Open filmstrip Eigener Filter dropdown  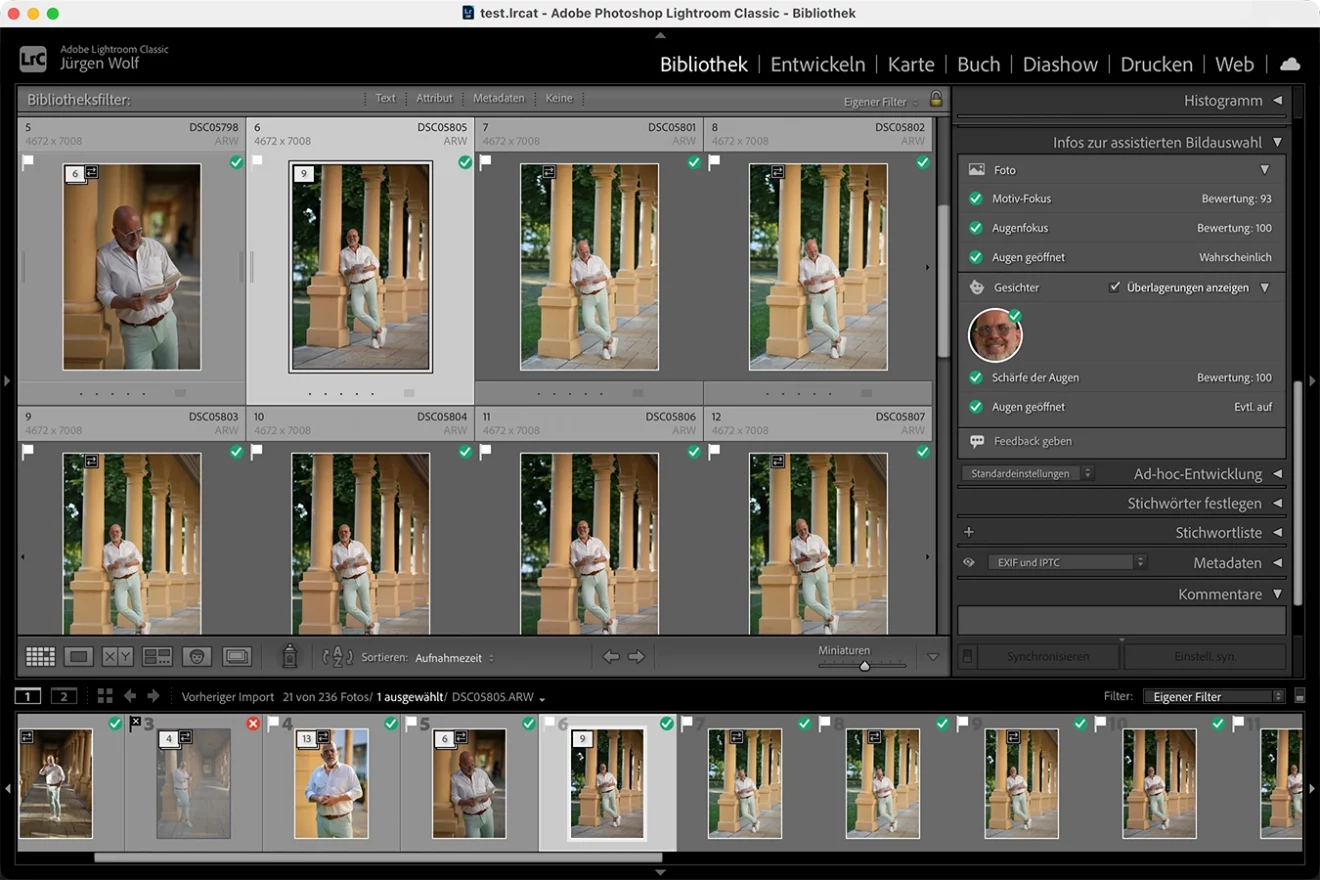[1214, 696]
